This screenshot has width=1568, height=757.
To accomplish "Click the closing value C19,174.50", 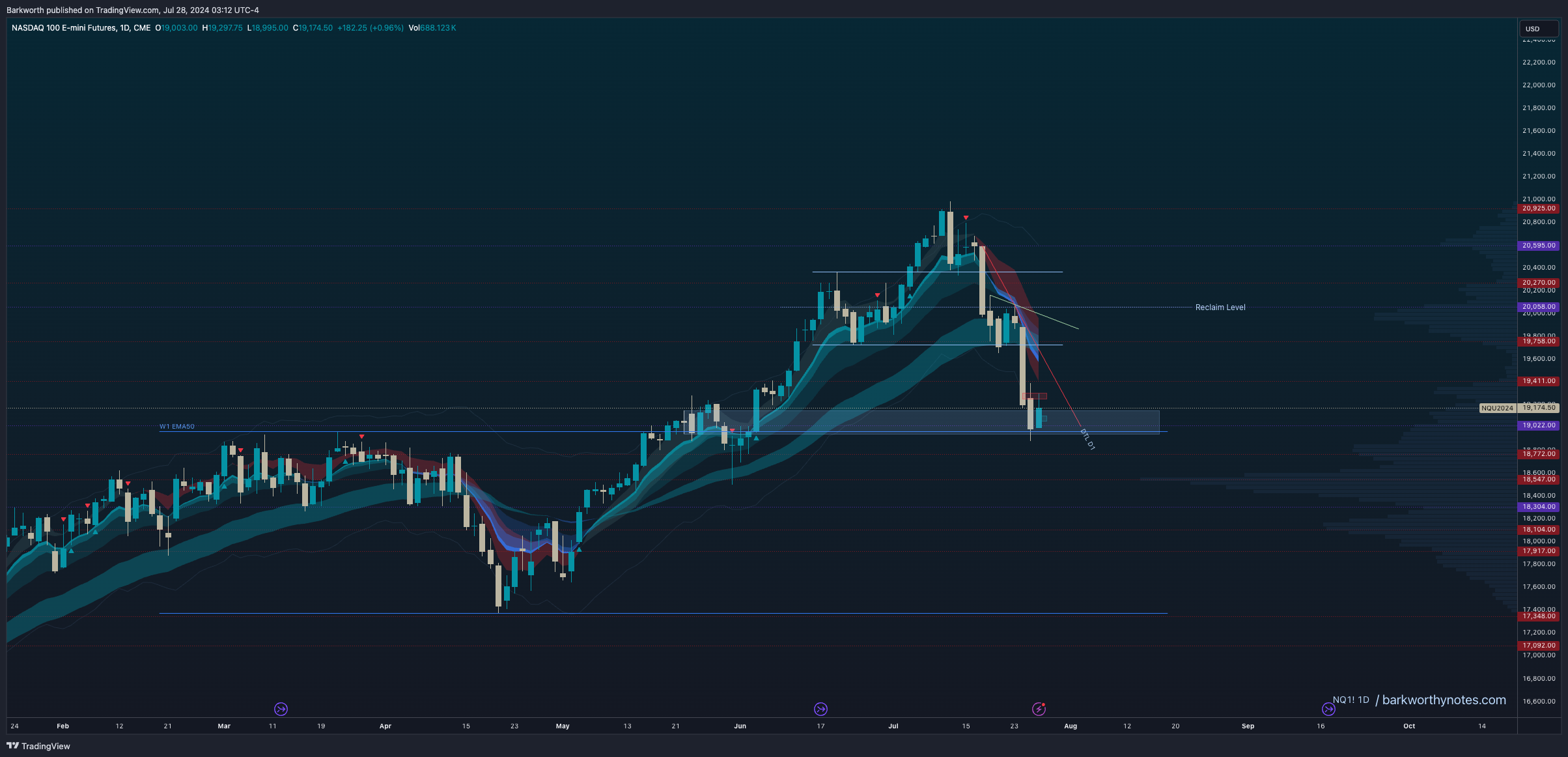I will point(313,28).
